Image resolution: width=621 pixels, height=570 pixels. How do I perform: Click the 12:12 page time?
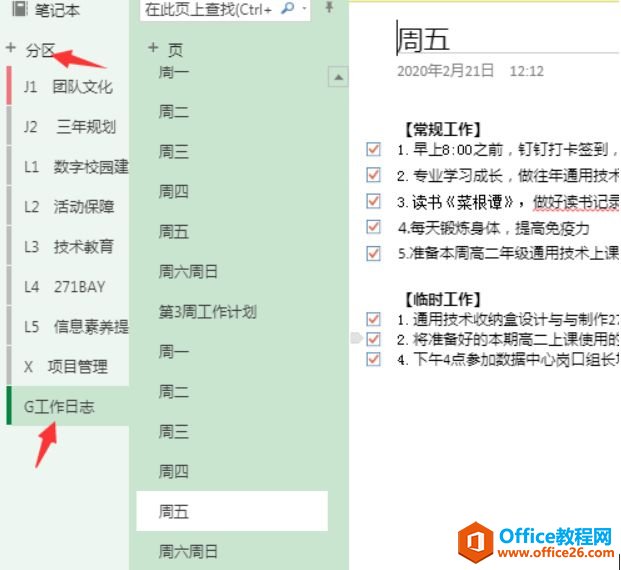527,71
